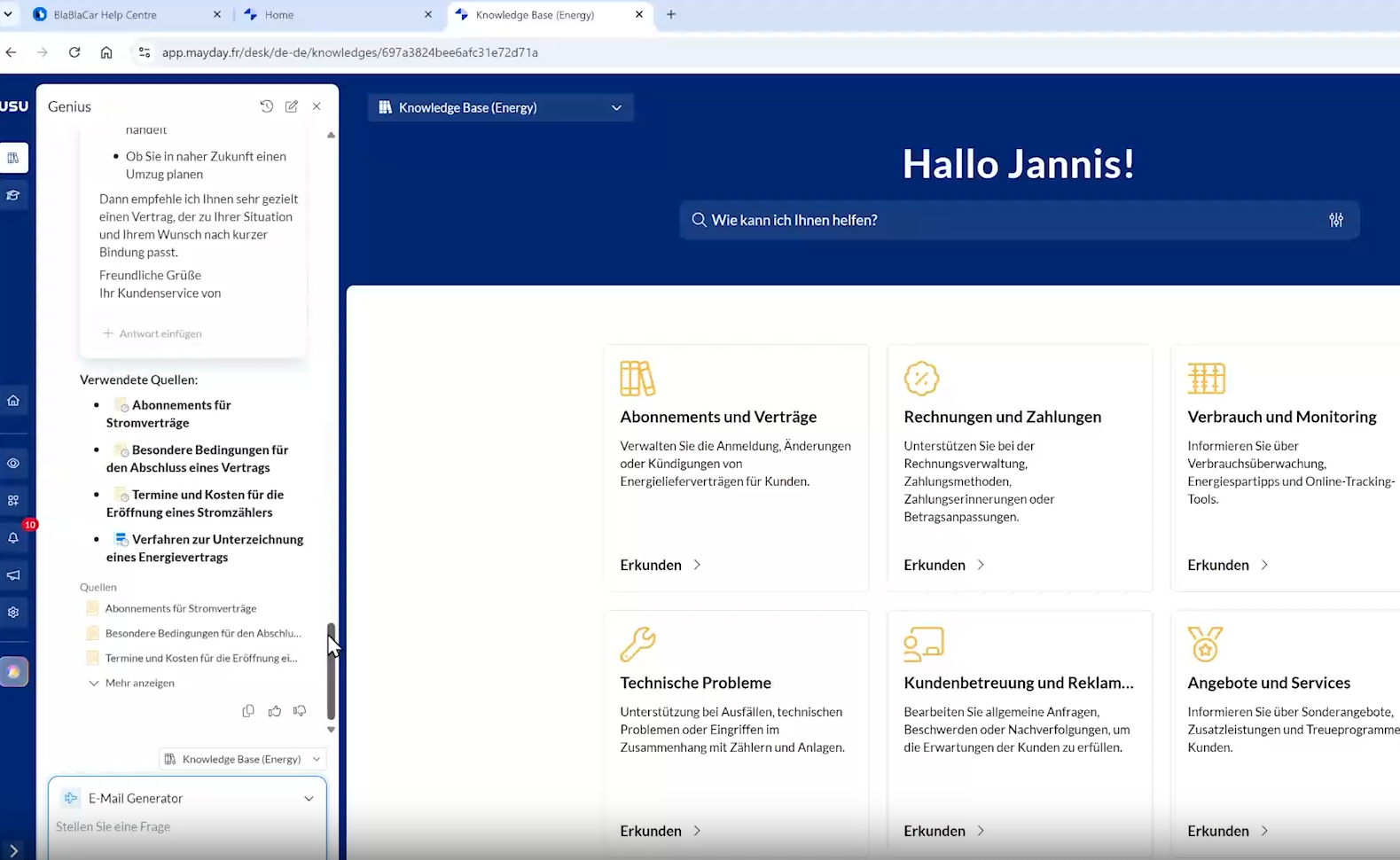Click Erkunden under Abonnements und Verträge
The image size is (1400, 860).
coord(661,565)
